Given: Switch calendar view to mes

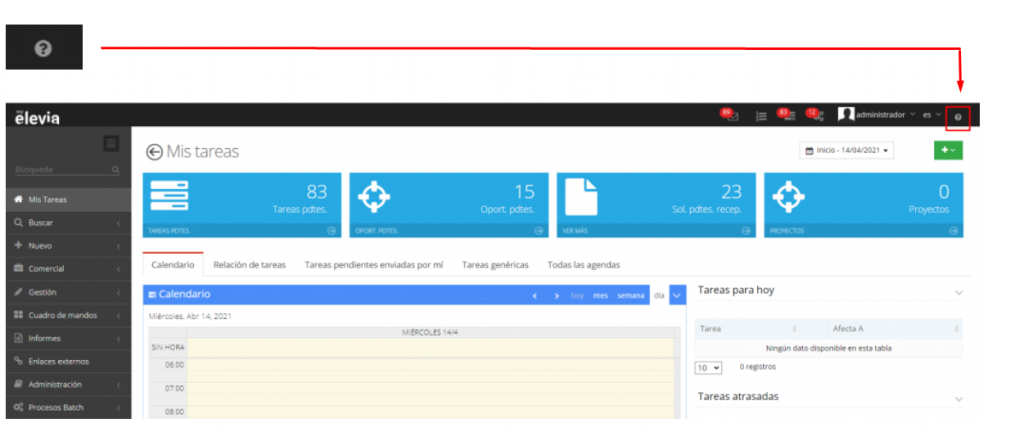Looking at the screenshot, I should click(600, 296).
